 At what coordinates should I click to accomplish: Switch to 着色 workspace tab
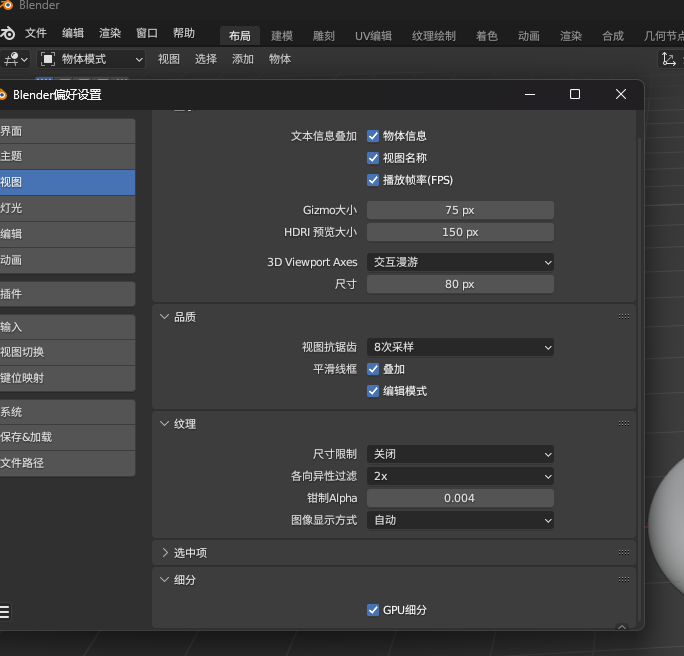487,36
